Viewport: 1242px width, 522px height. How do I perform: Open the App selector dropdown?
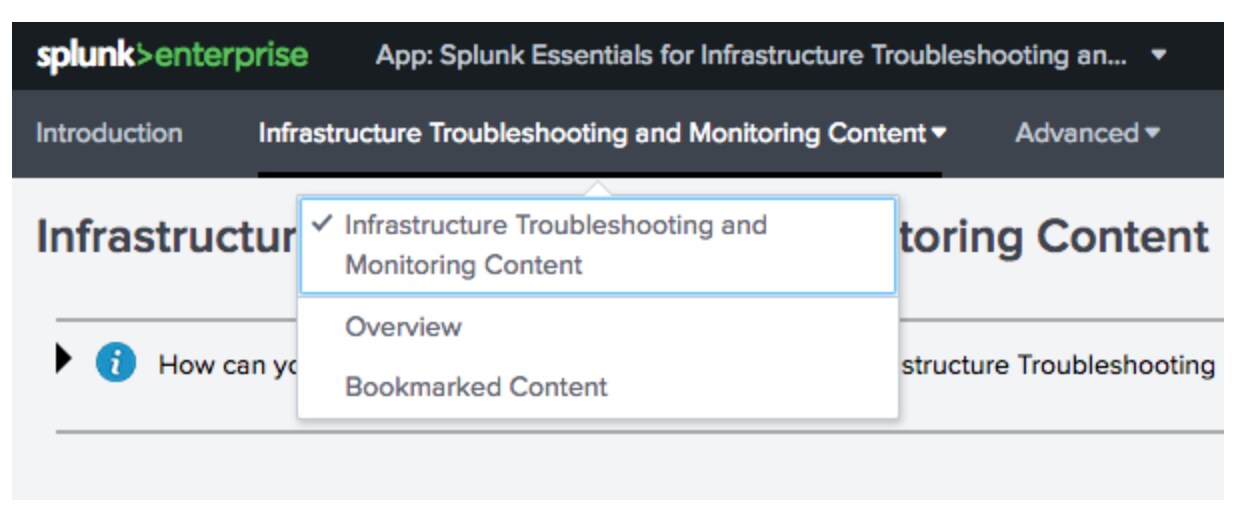tap(770, 55)
